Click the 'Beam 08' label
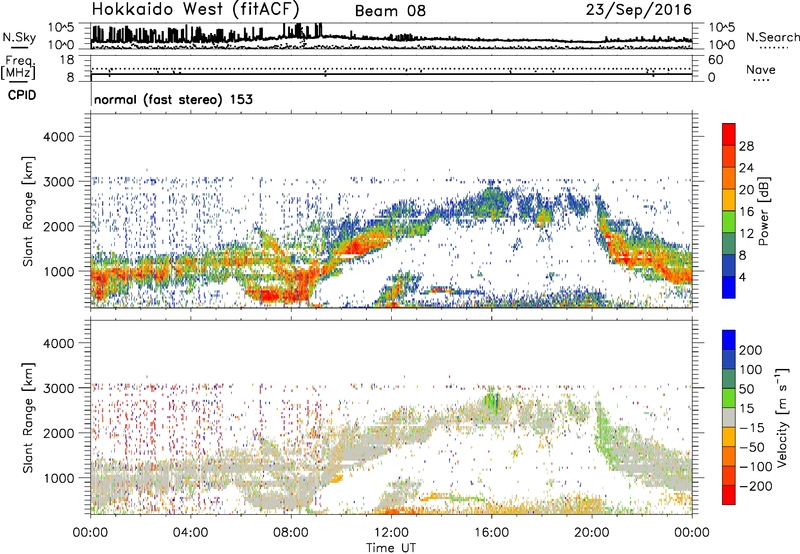Screen dimensions: 800x554 point(390,11)
